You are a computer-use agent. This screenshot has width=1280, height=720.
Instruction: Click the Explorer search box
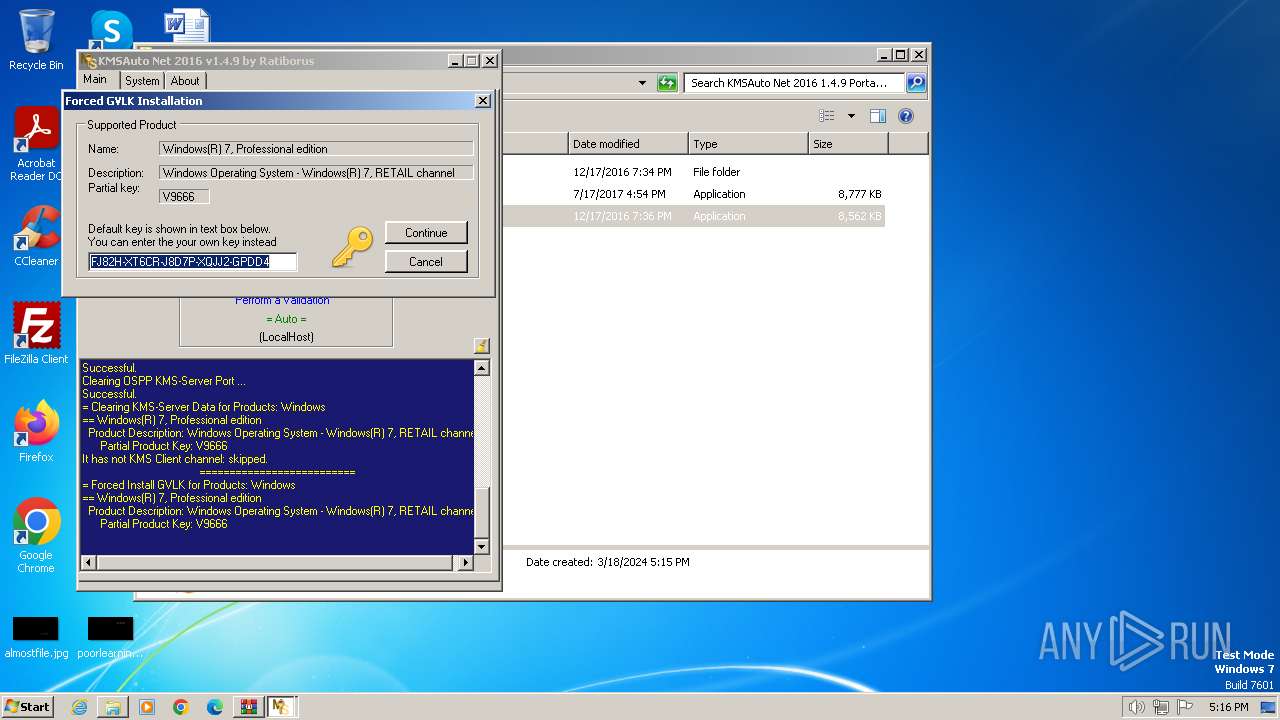coord(795,83)
